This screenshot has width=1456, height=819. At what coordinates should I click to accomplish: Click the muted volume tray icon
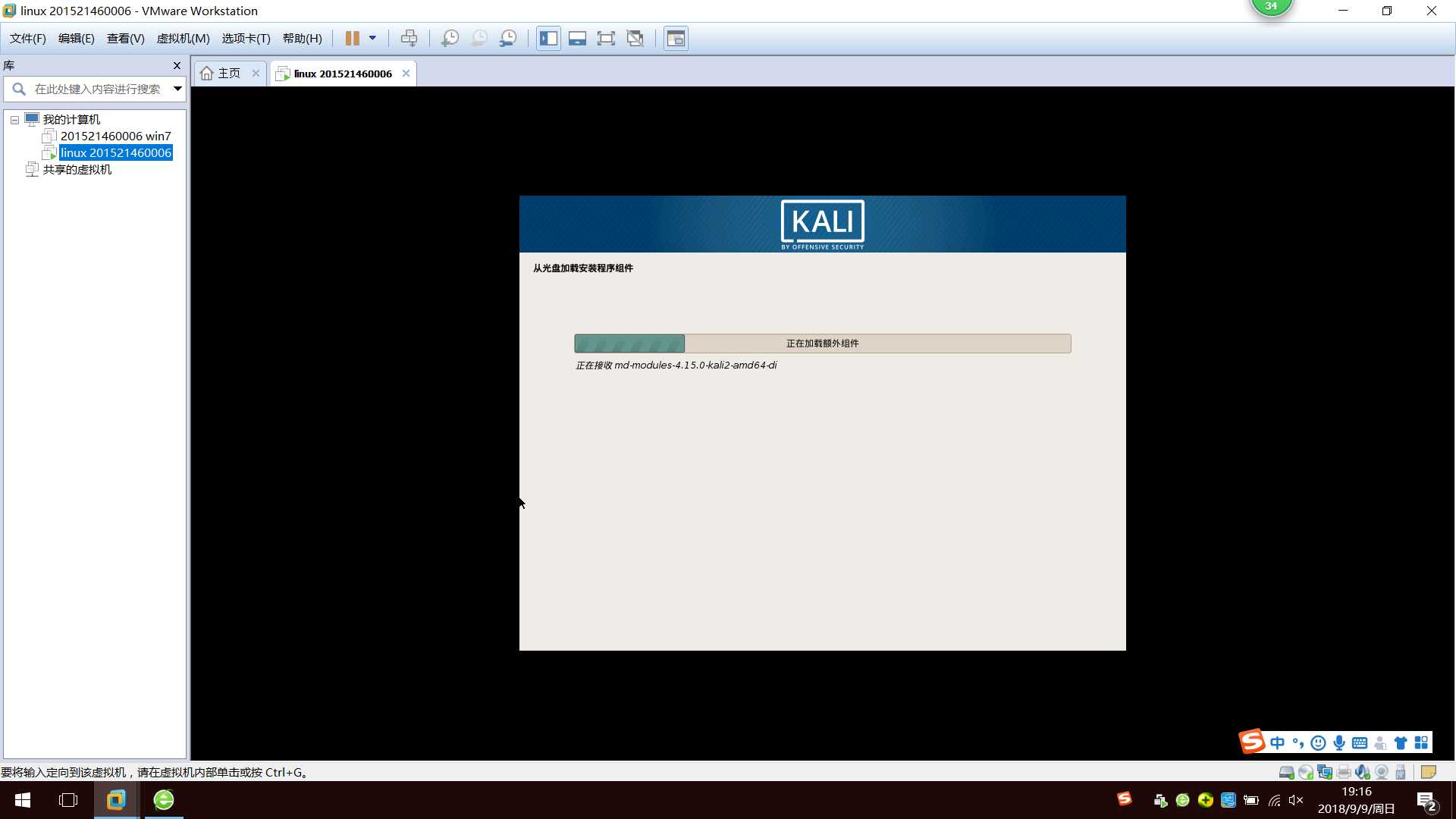click(x=1296, y=800)
